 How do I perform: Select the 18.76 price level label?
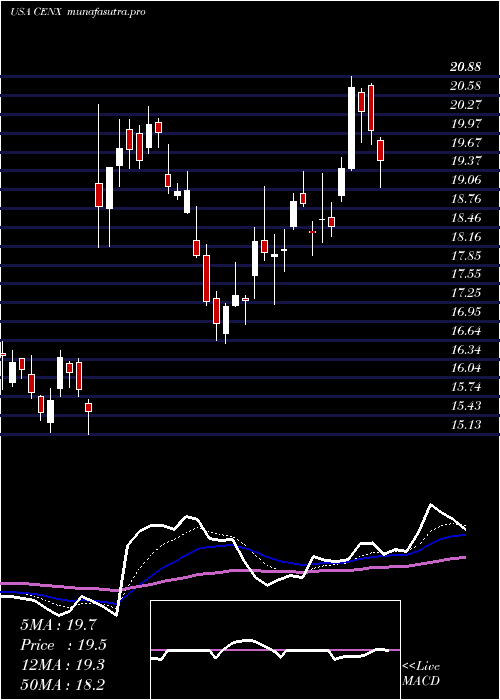[466, 199]
